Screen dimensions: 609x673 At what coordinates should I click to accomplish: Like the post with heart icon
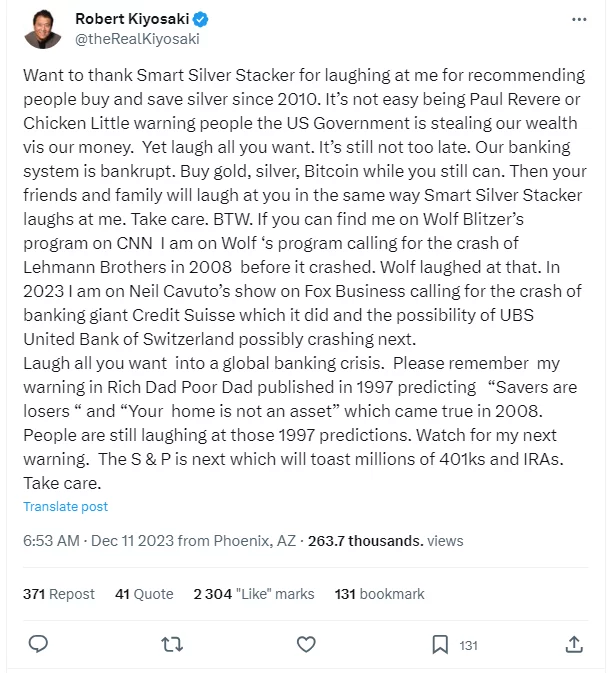tap(307, 644)
